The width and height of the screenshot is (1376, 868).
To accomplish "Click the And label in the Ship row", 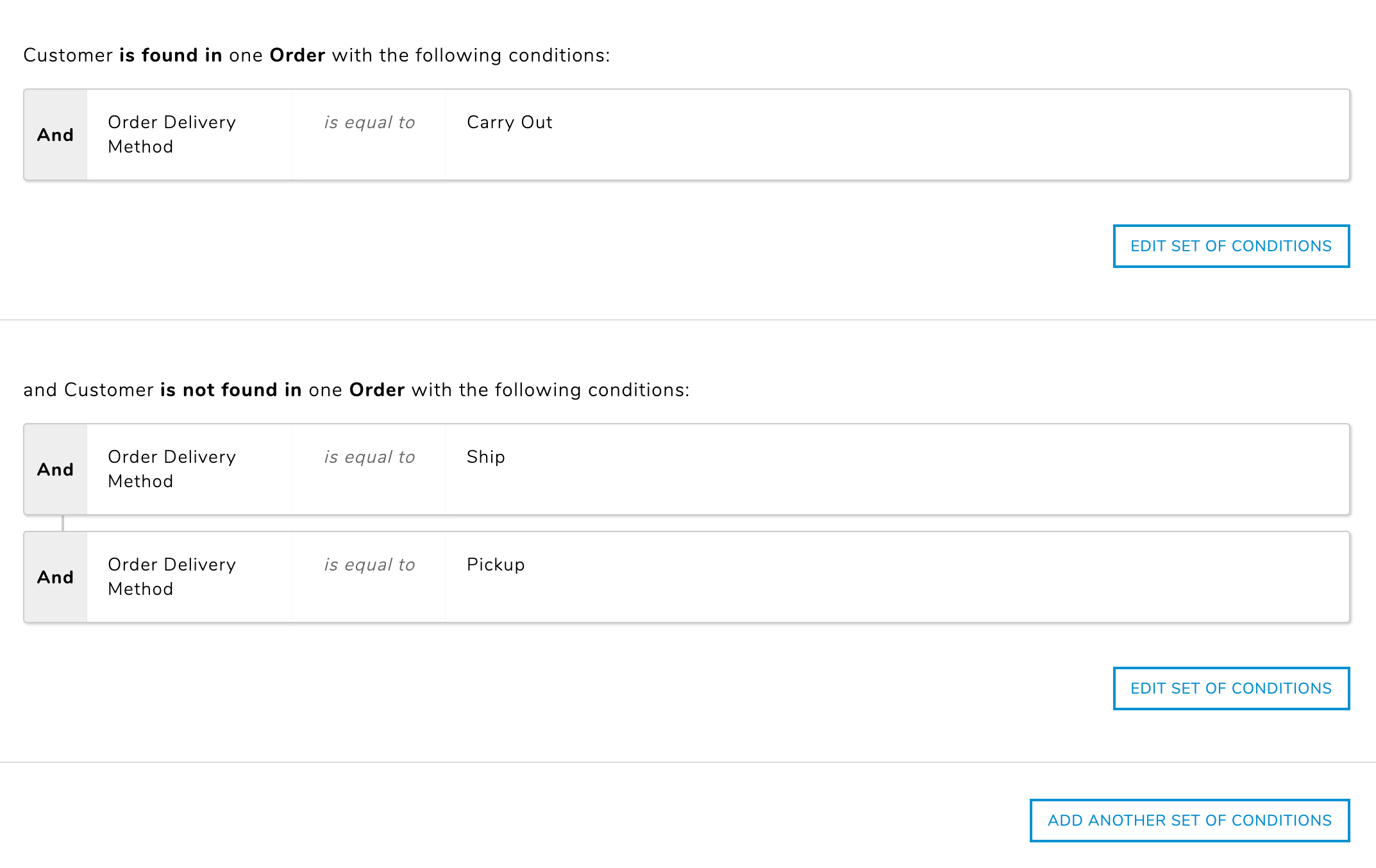I will (55, 470).
